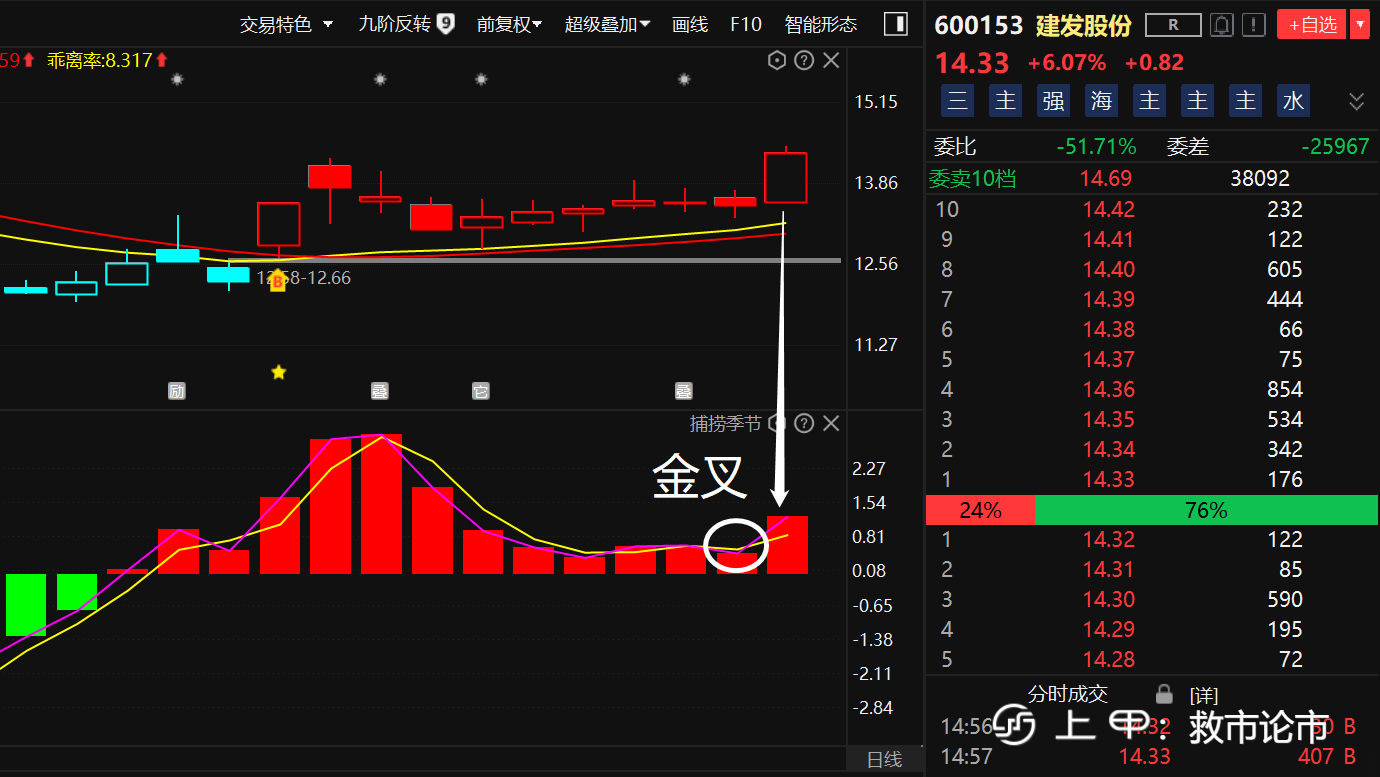Click the 强 stock tag

coord(1053,101)
